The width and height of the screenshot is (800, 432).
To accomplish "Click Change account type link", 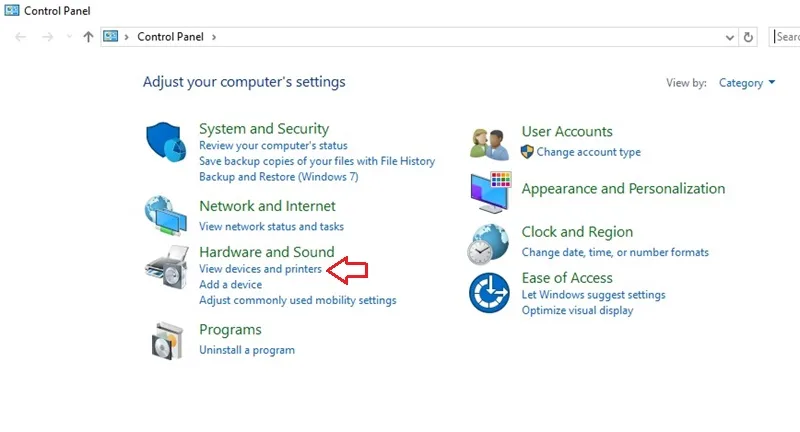I will 588,152.
